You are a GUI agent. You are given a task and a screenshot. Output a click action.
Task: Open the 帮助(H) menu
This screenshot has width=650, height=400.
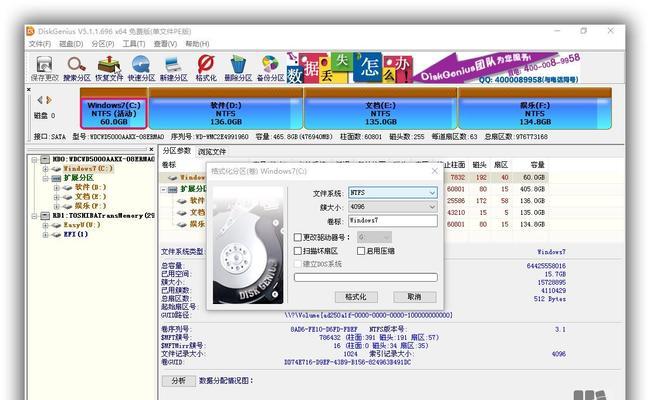coord(197,44)
